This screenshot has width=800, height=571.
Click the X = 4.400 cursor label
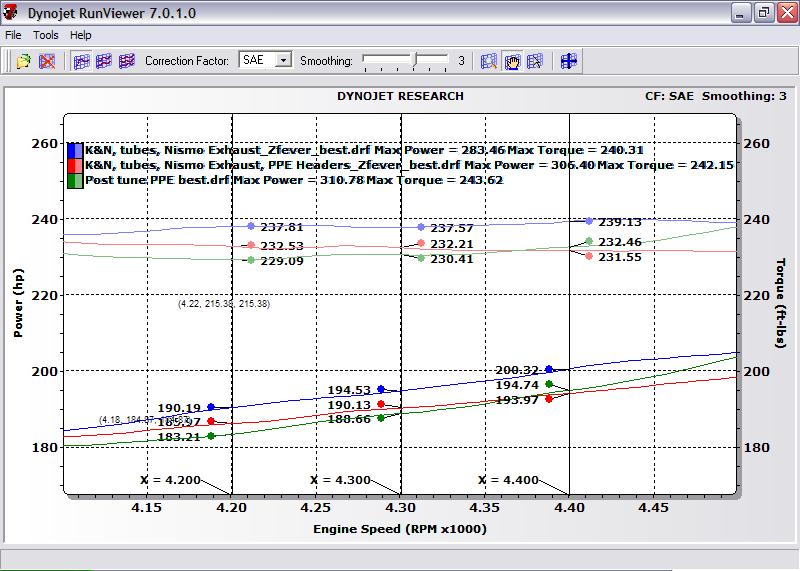click(x=509, y=480)
